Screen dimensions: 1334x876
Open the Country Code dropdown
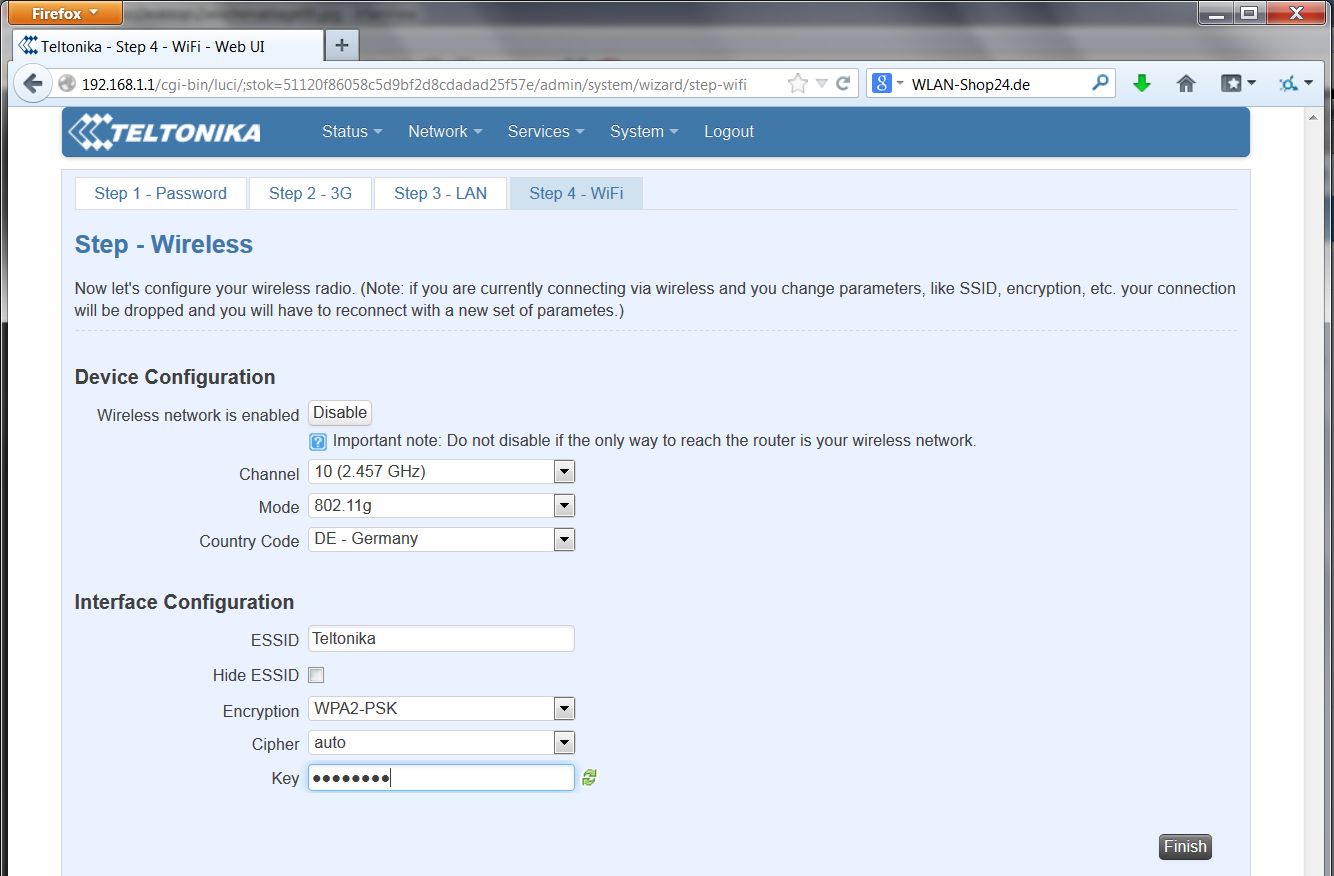point(441,539)
